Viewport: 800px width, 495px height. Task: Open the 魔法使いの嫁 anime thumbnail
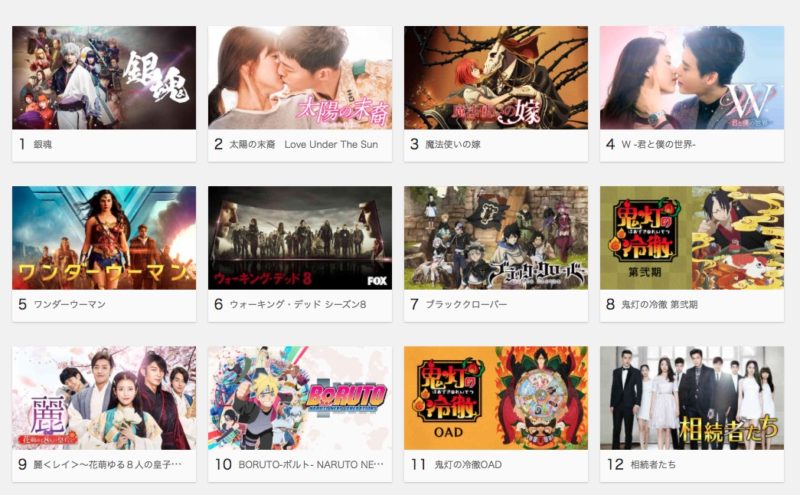coord(496,78)
